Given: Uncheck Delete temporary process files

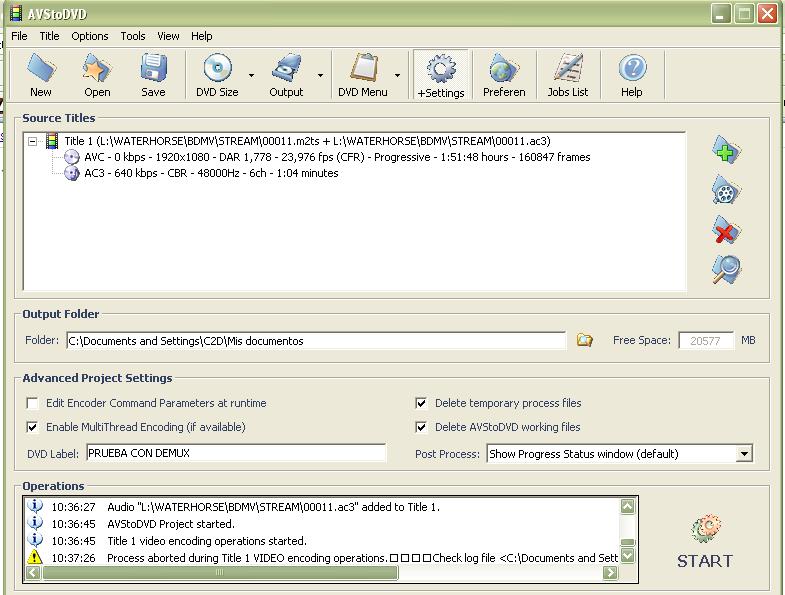Looking at the screenshot, I should tap(421, 403).
